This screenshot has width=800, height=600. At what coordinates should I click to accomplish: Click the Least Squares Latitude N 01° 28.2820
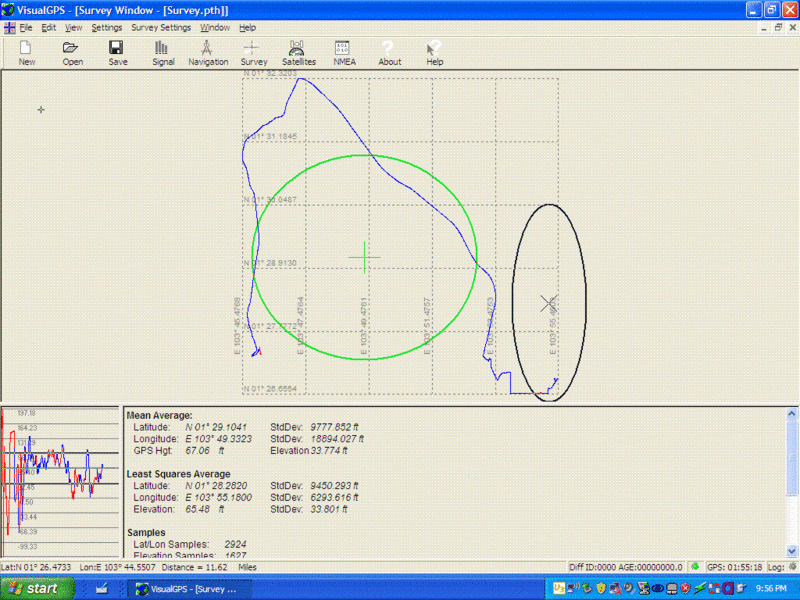tap(216, 486)
